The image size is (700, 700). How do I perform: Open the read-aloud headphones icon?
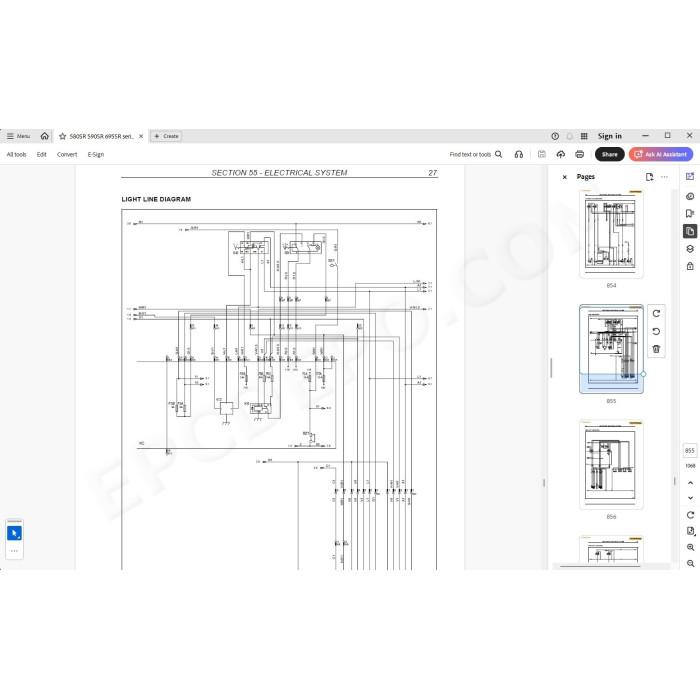click(519, 154)
